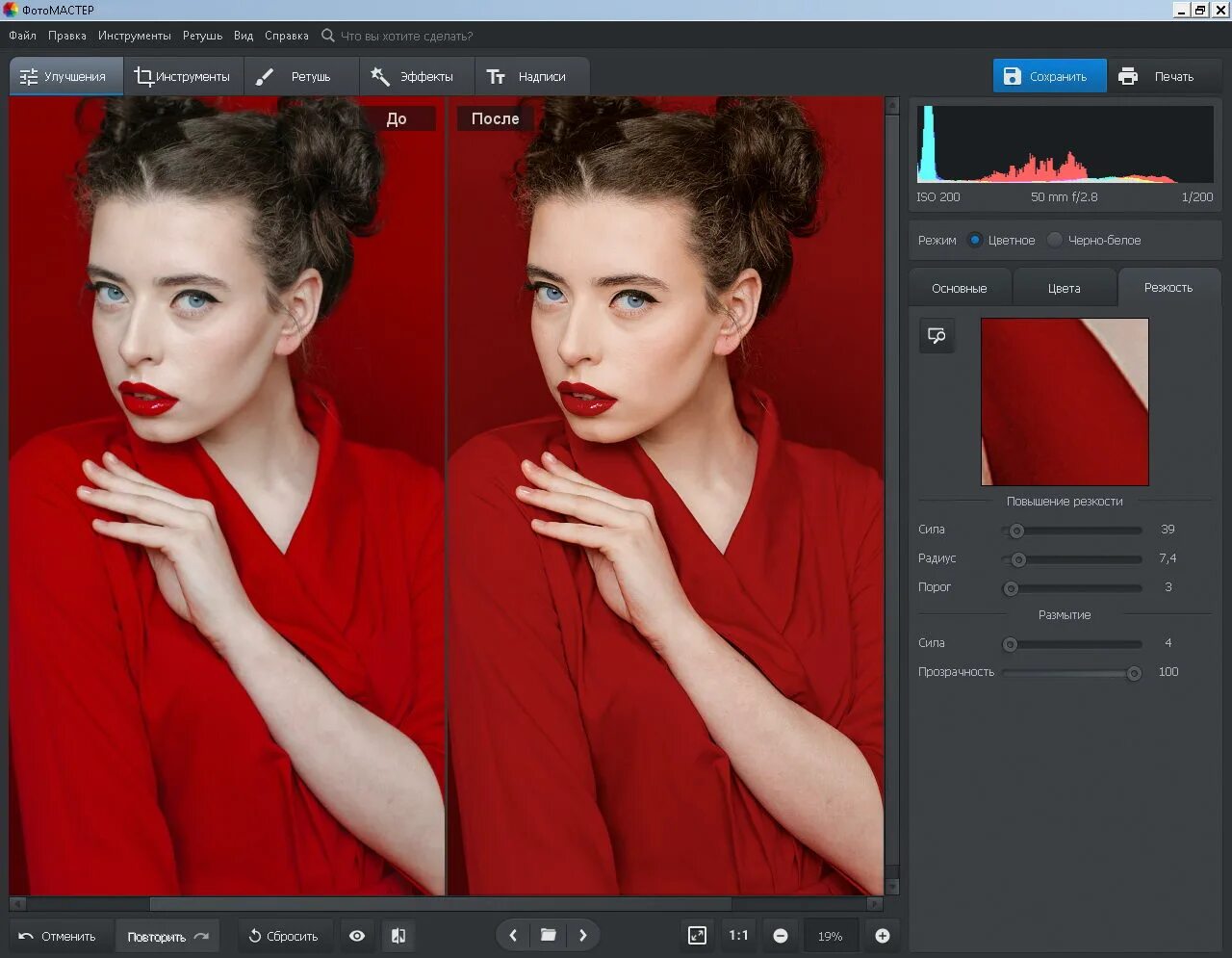Switch to the Цвета tab

pos(1064,288)
